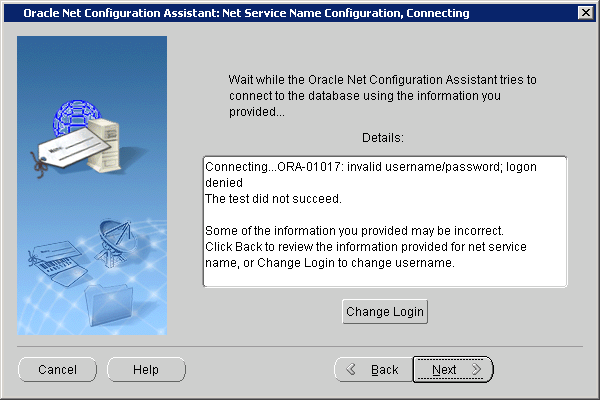The width and height of the screenshot is (600, 400).
Task: Cancel the Net Configuration Assistant
Action: (x=57, y=369)
